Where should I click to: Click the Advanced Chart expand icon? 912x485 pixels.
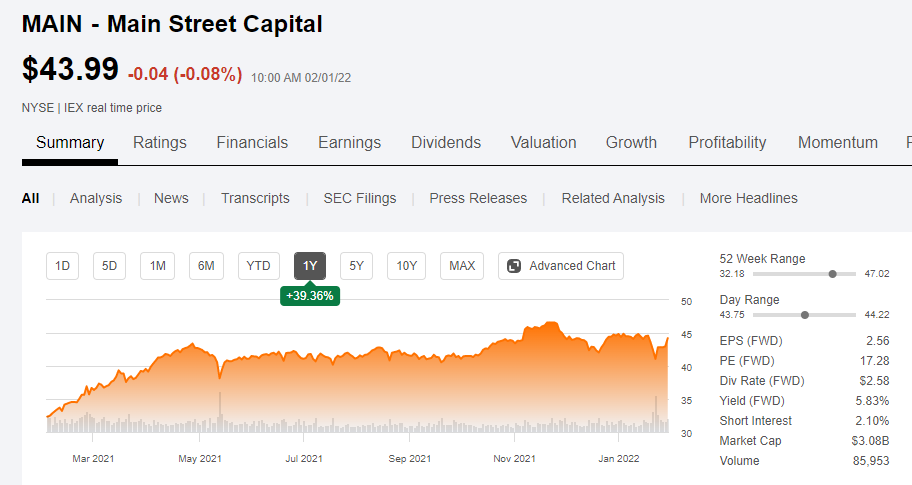pyautogui.click(x=514, y=266)
